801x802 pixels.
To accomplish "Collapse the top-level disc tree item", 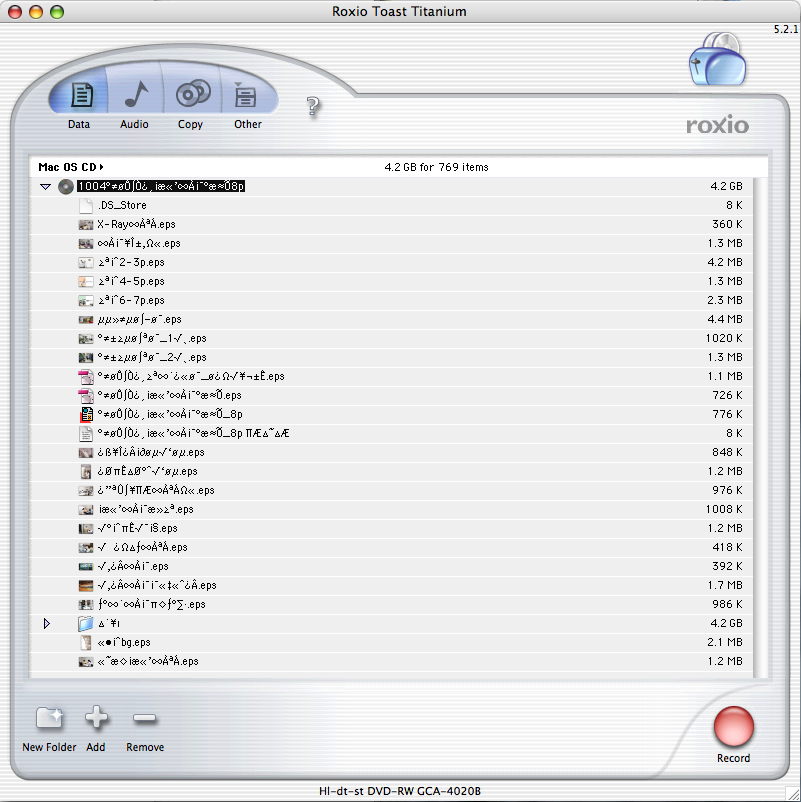I will (x=45, y=187).
